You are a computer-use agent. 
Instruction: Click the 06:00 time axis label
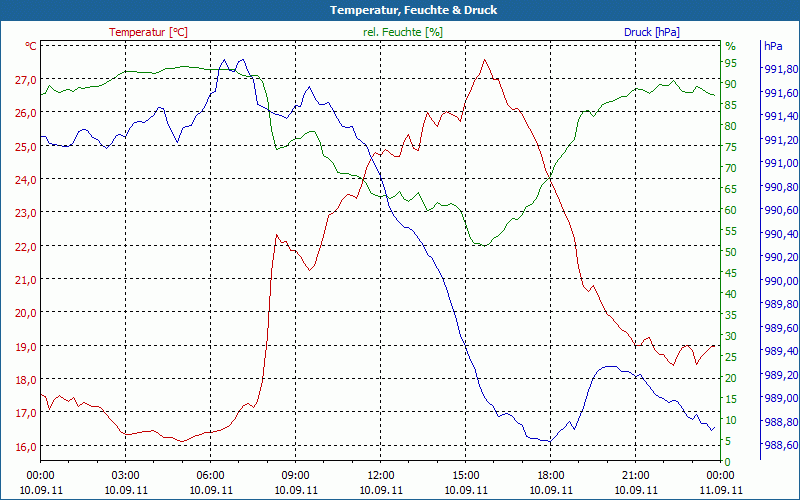click(211, 476)
